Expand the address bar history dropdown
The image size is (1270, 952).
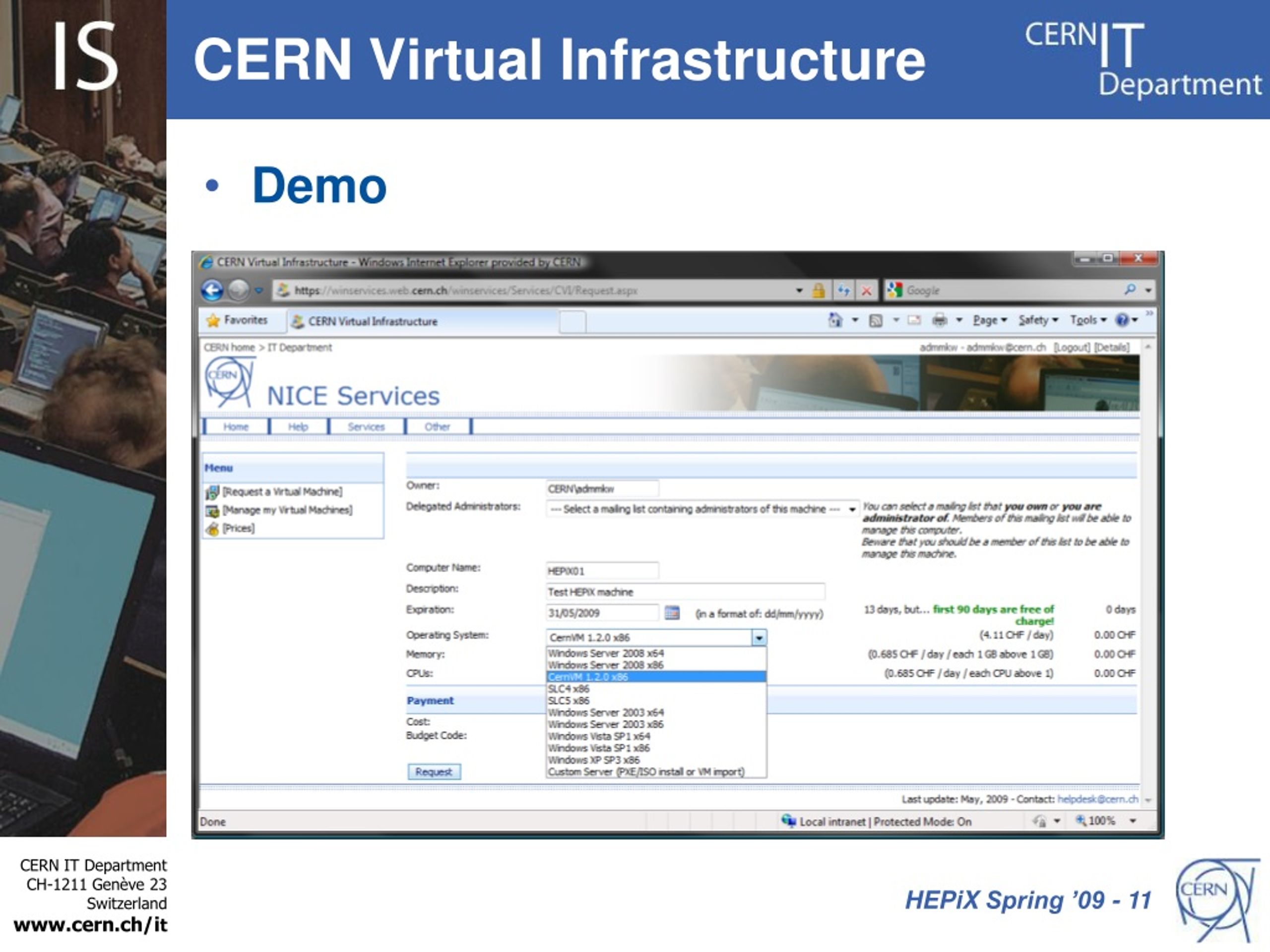click(x=799, y=291)
